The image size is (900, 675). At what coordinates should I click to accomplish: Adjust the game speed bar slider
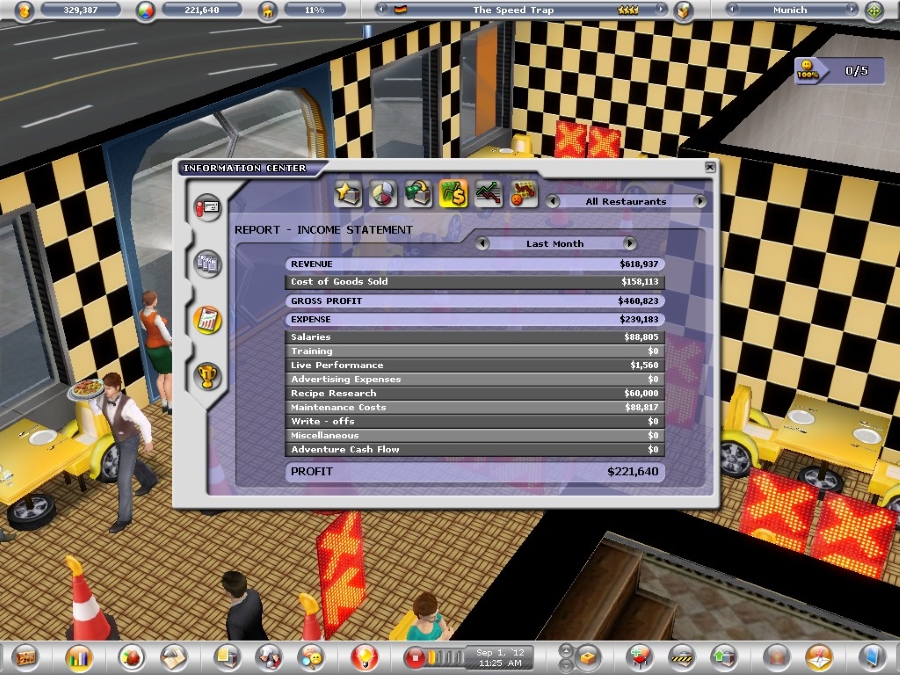tap(446, 658)
